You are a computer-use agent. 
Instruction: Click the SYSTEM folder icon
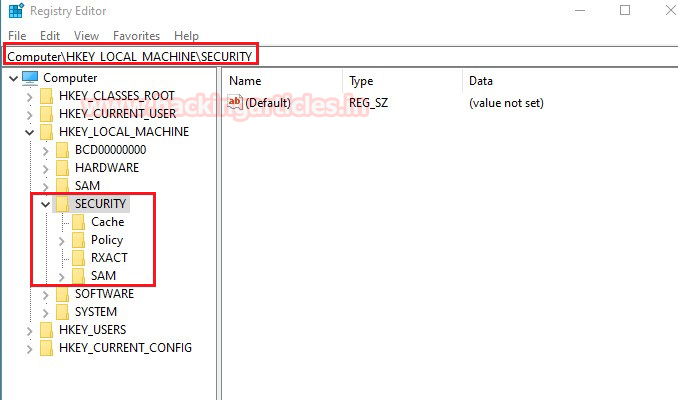(62, 312)
